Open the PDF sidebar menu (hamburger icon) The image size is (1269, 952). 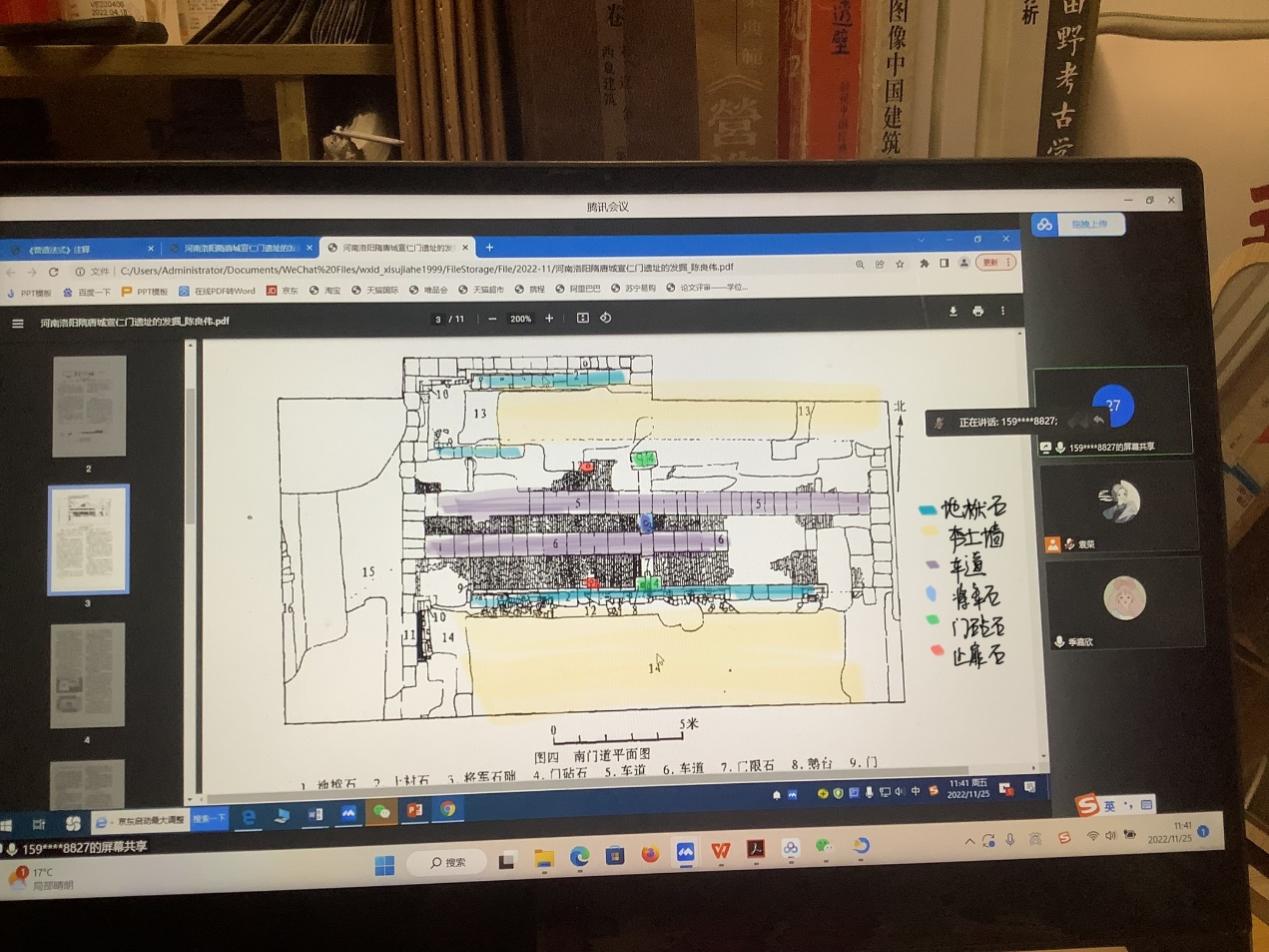click(x=17, y=324)
